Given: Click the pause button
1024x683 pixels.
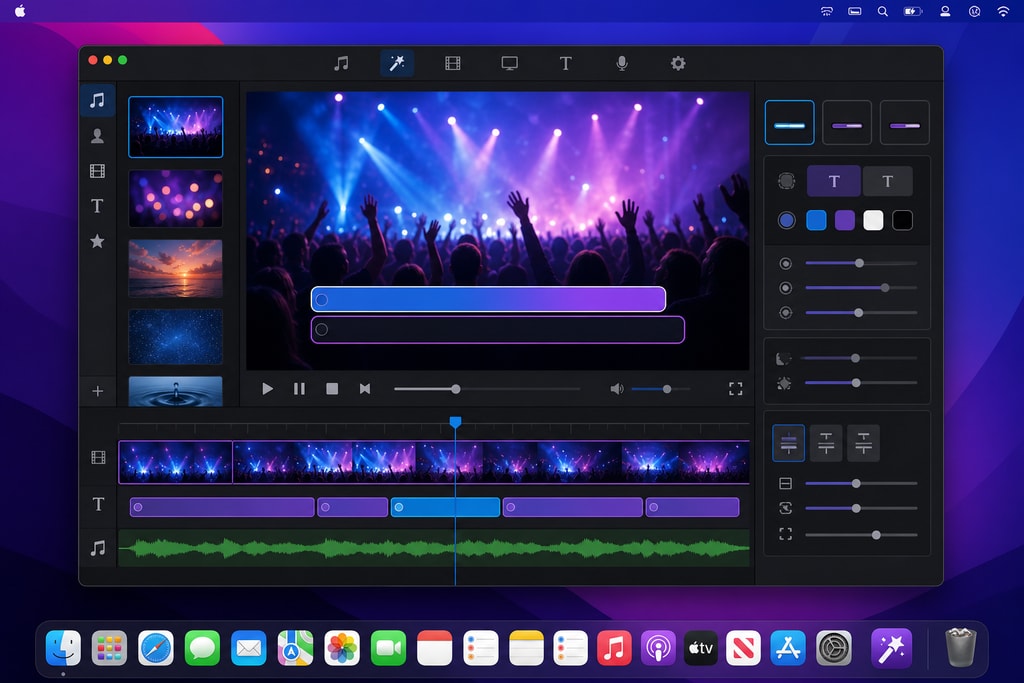Looking at the screenshot, I should [x=299, y=389].
